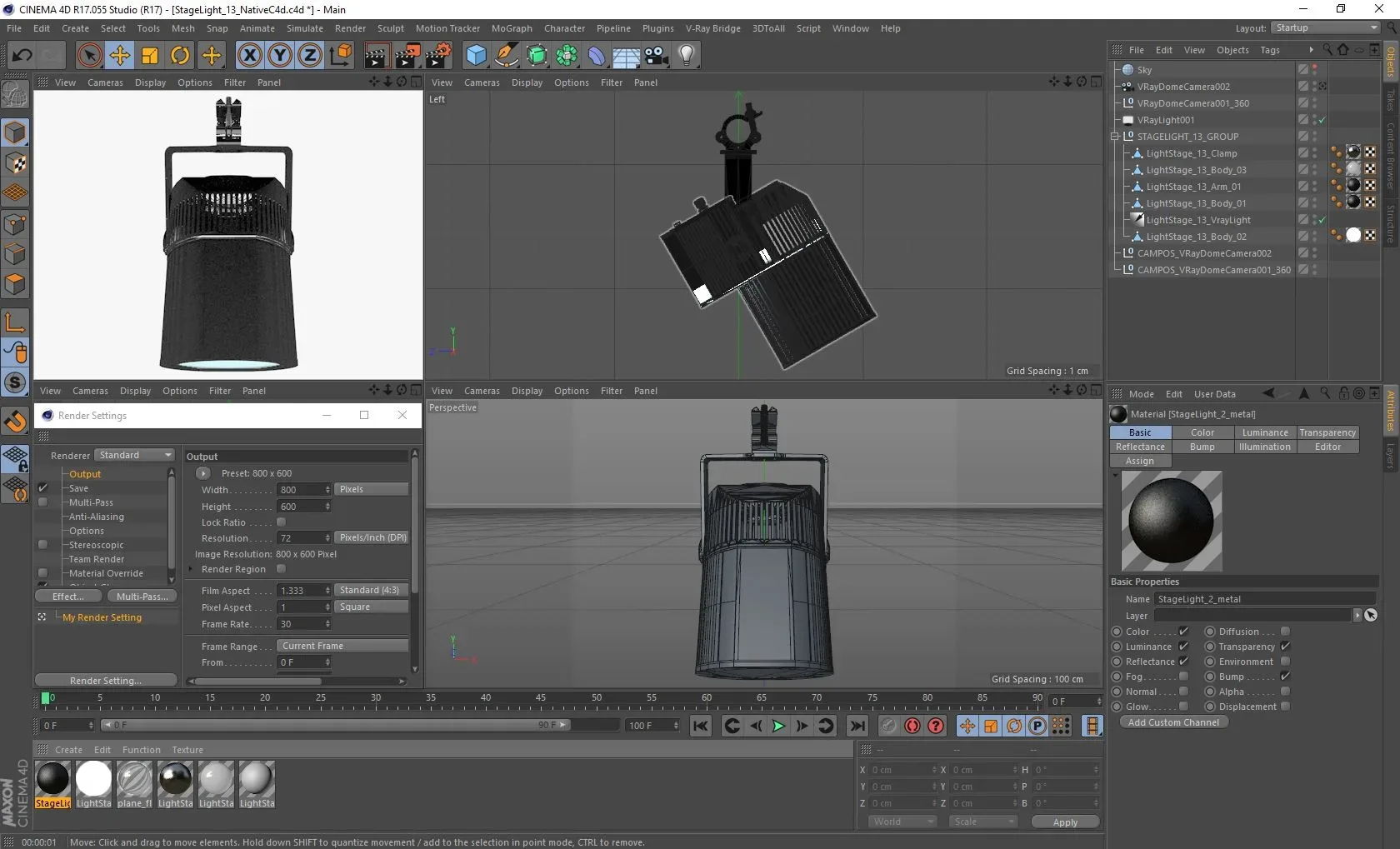
Task: Click Add Custom Channel button
Action: (x=1173, y=722)
